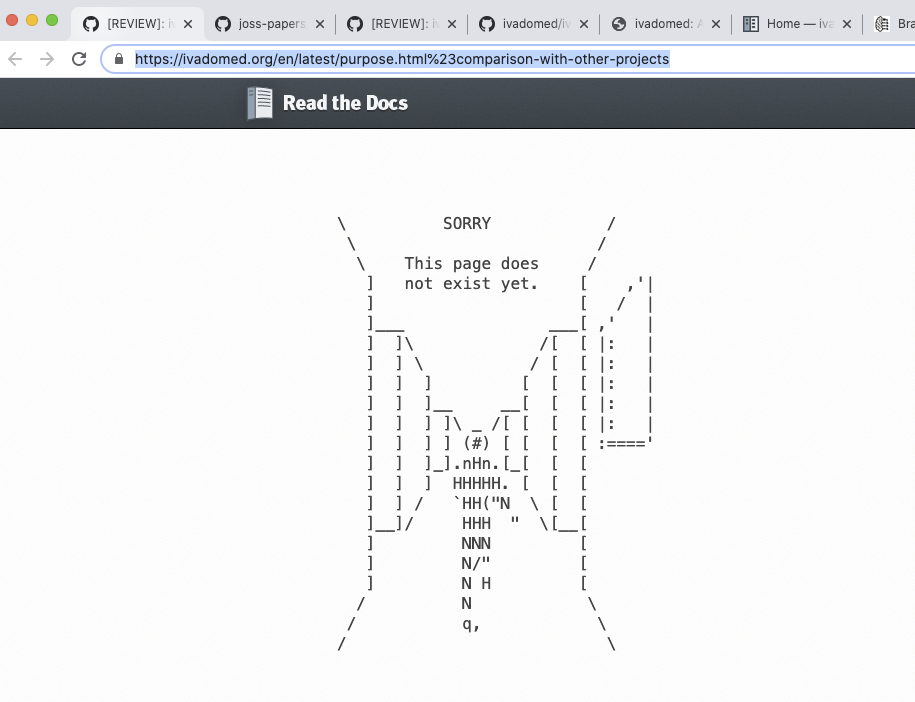Switch to the joss-papers tab
The image size is (915, 702).
(x=270, y=24)
